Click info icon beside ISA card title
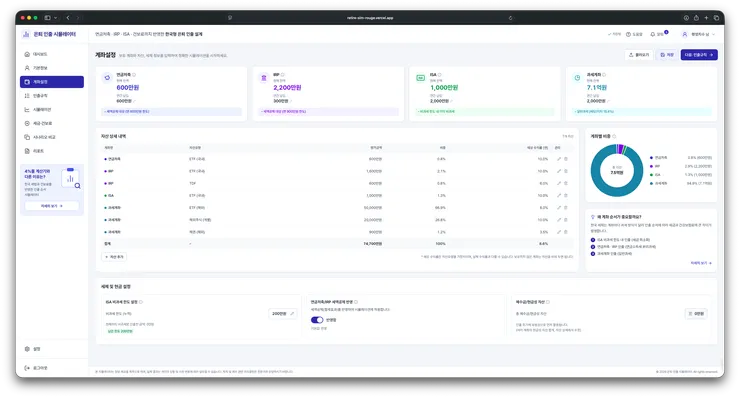The width and height of the screenshot is (740, 398). click(x=440, y=75)
